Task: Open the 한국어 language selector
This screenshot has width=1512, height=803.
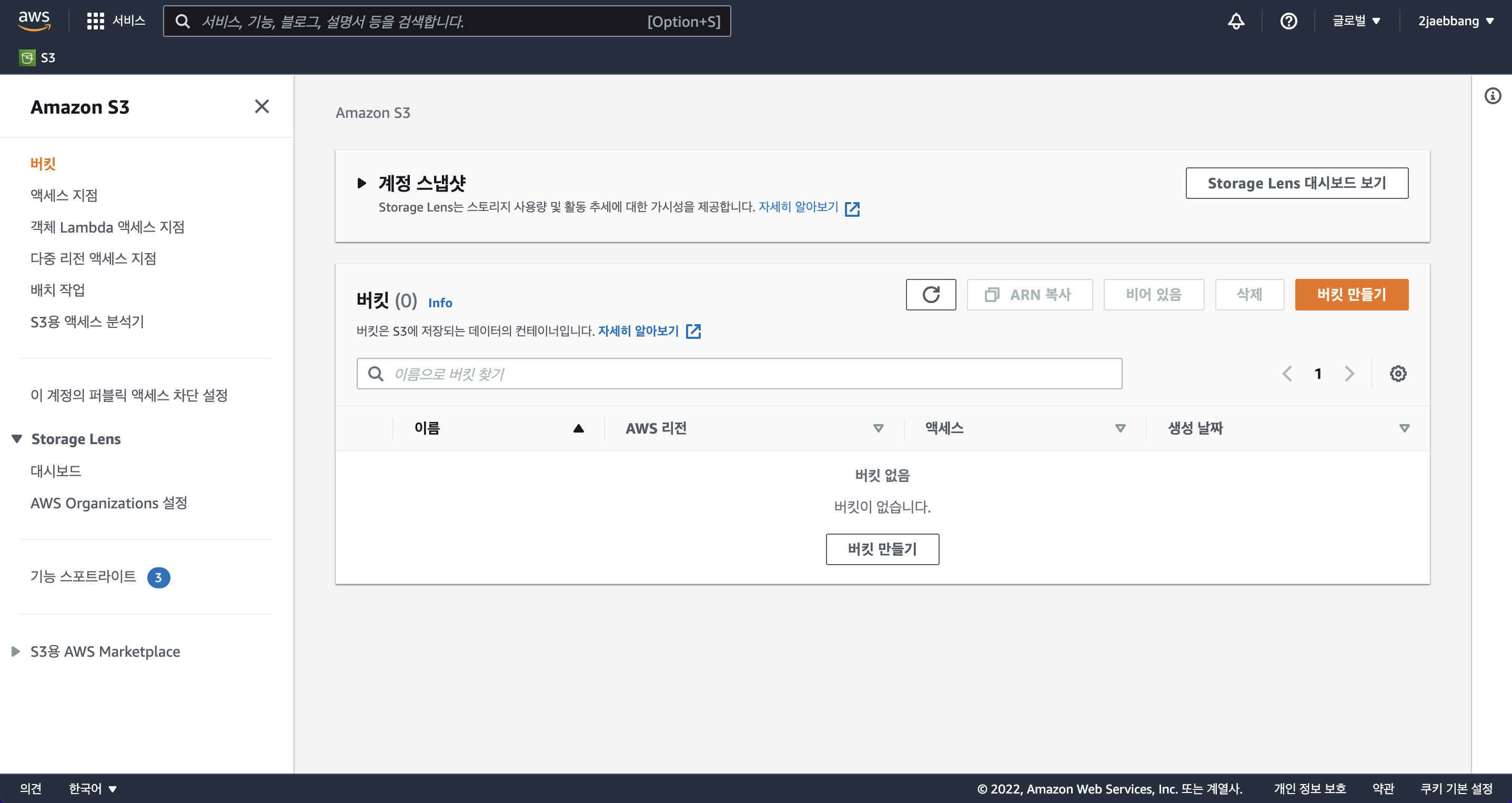Action: click(x=93, y=788)
